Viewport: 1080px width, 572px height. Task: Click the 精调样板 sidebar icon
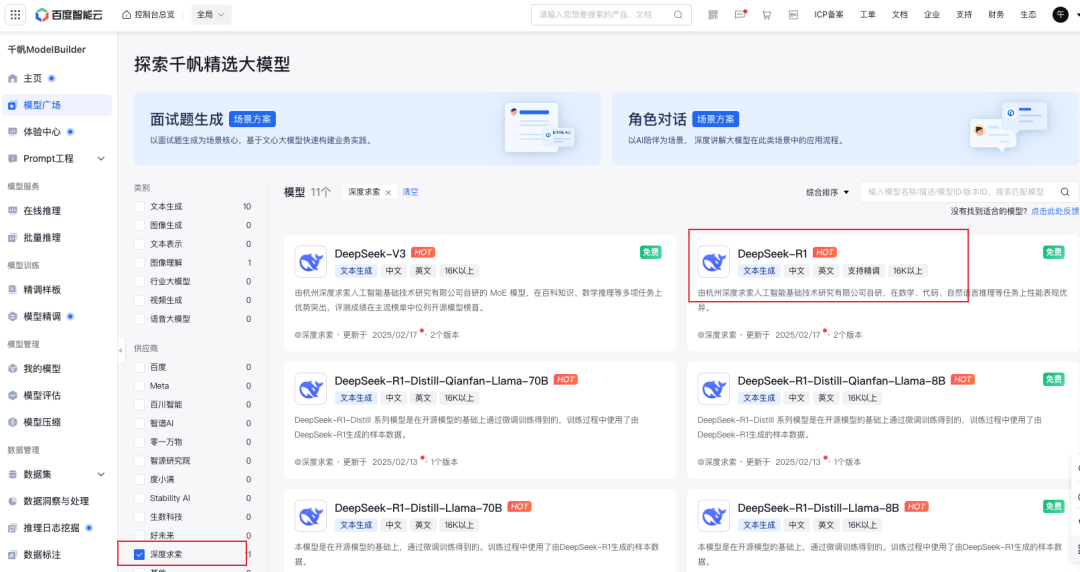[x=12, y=290]
